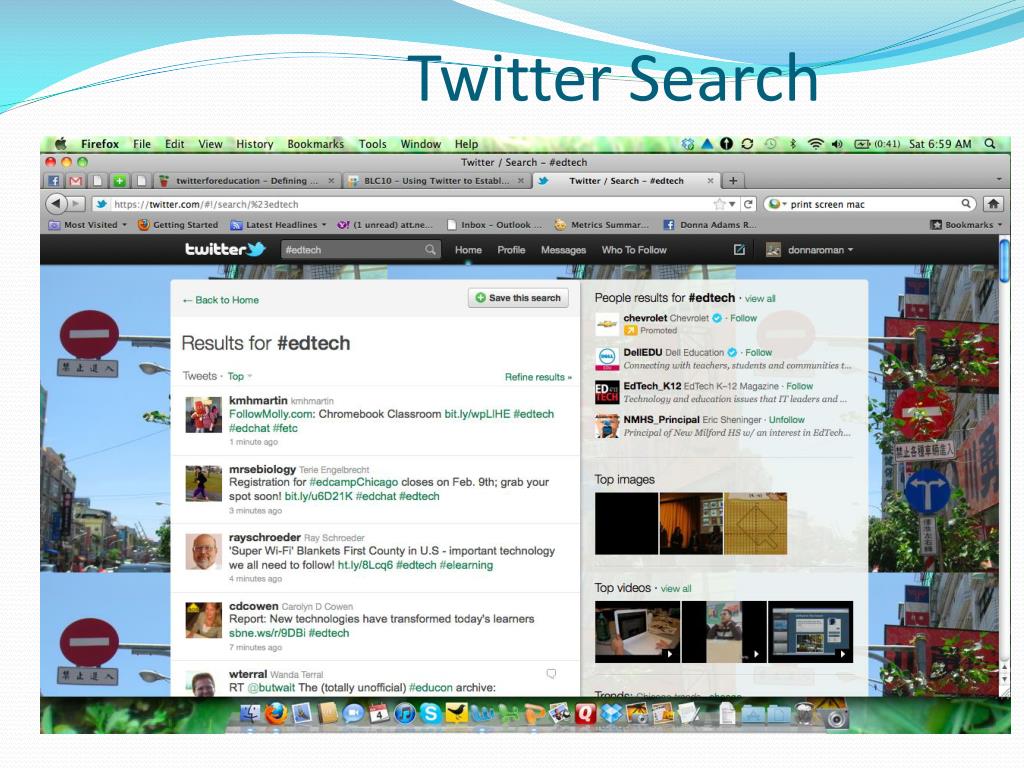Open a new tab with plus button
The height and width of the screenshot is (768, 1024).
point(733,181)
